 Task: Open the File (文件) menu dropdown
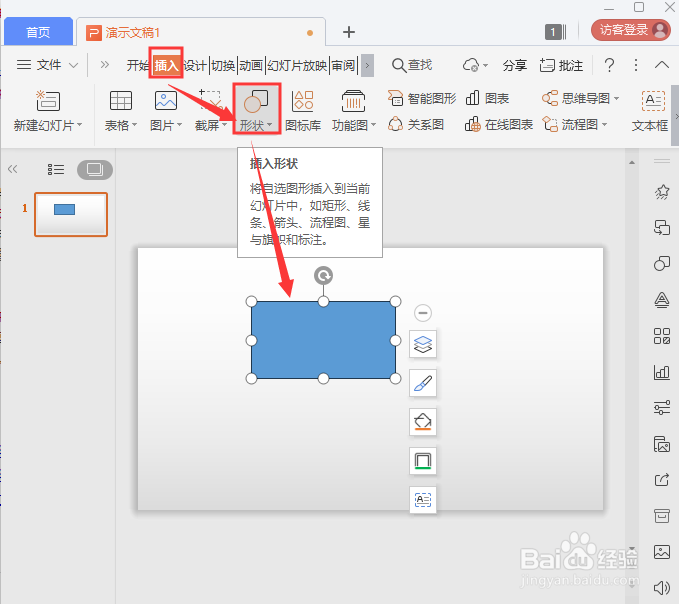coord(47,65)
